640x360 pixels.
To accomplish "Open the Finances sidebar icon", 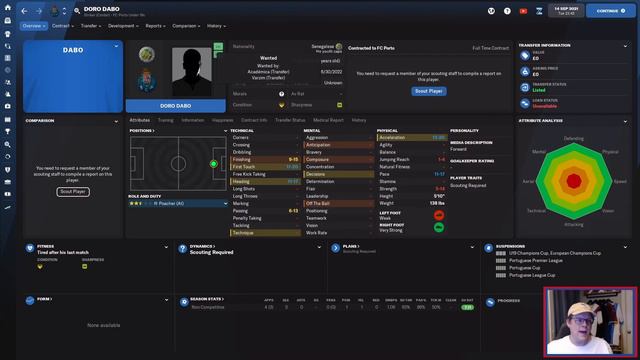I will pyautogui.click(x=8, y=194).
